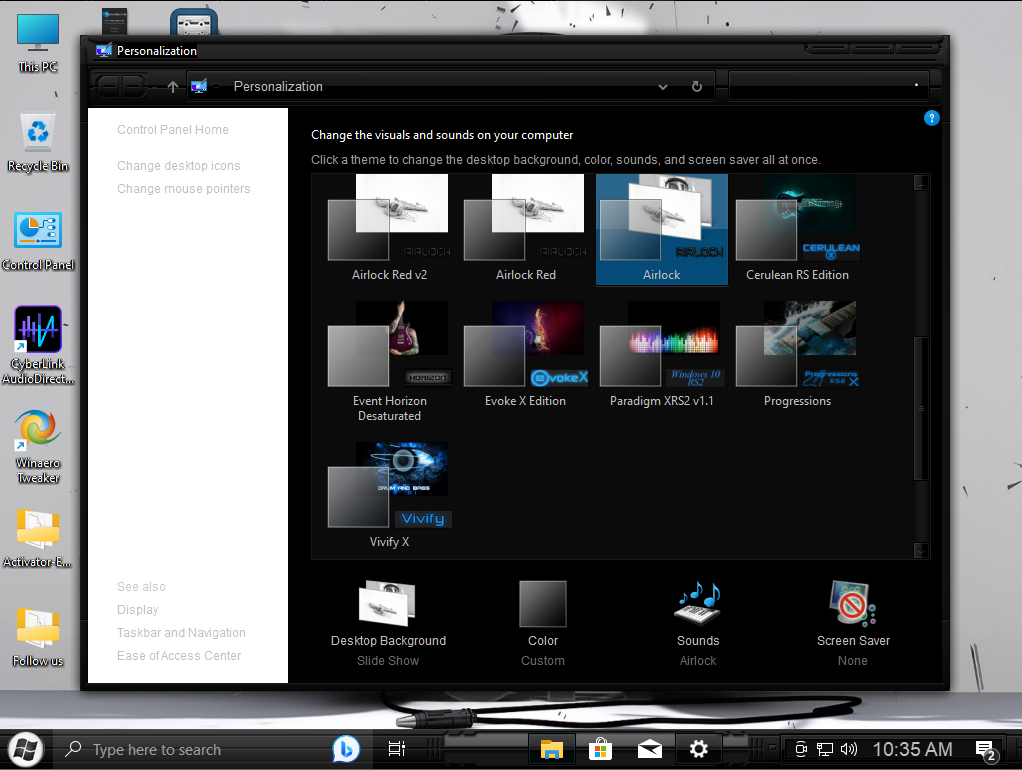Choose the highlighted Airlock theme

[662, 229]
